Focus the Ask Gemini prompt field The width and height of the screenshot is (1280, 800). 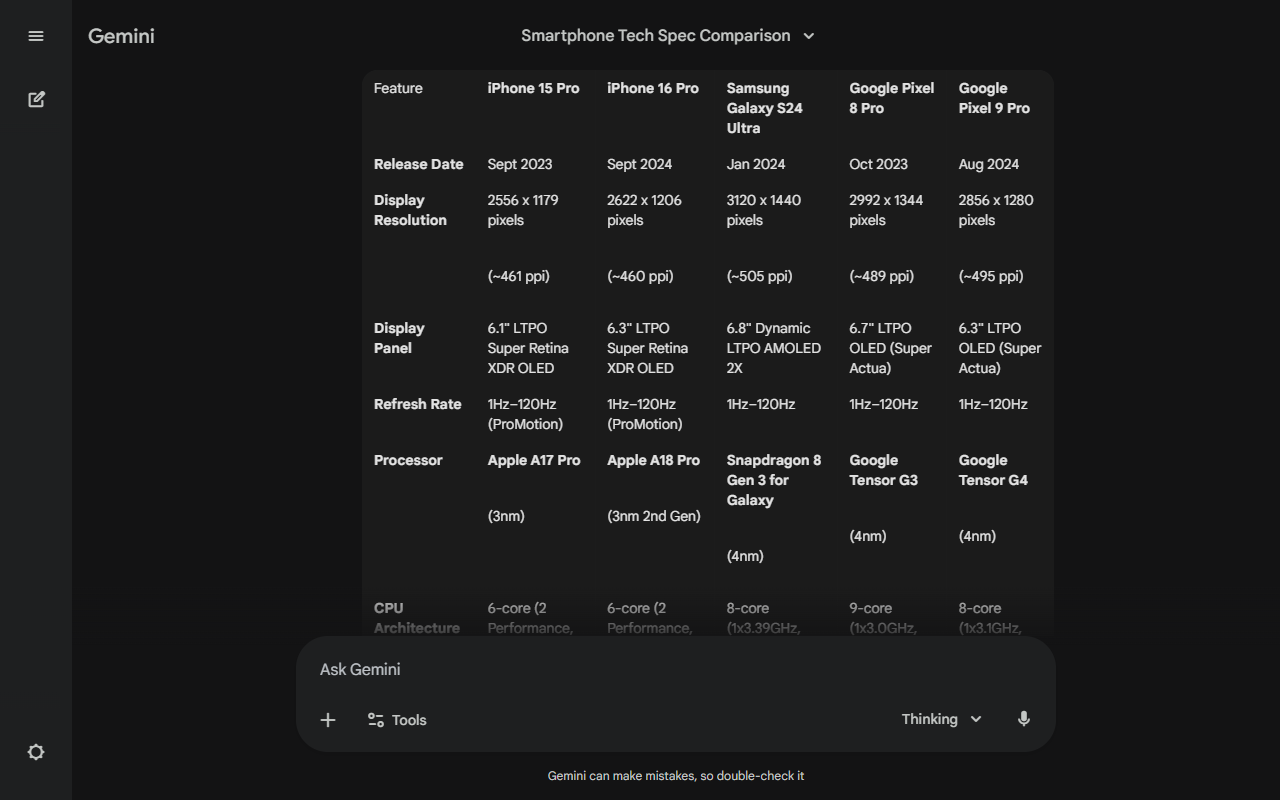click(676, 669)
